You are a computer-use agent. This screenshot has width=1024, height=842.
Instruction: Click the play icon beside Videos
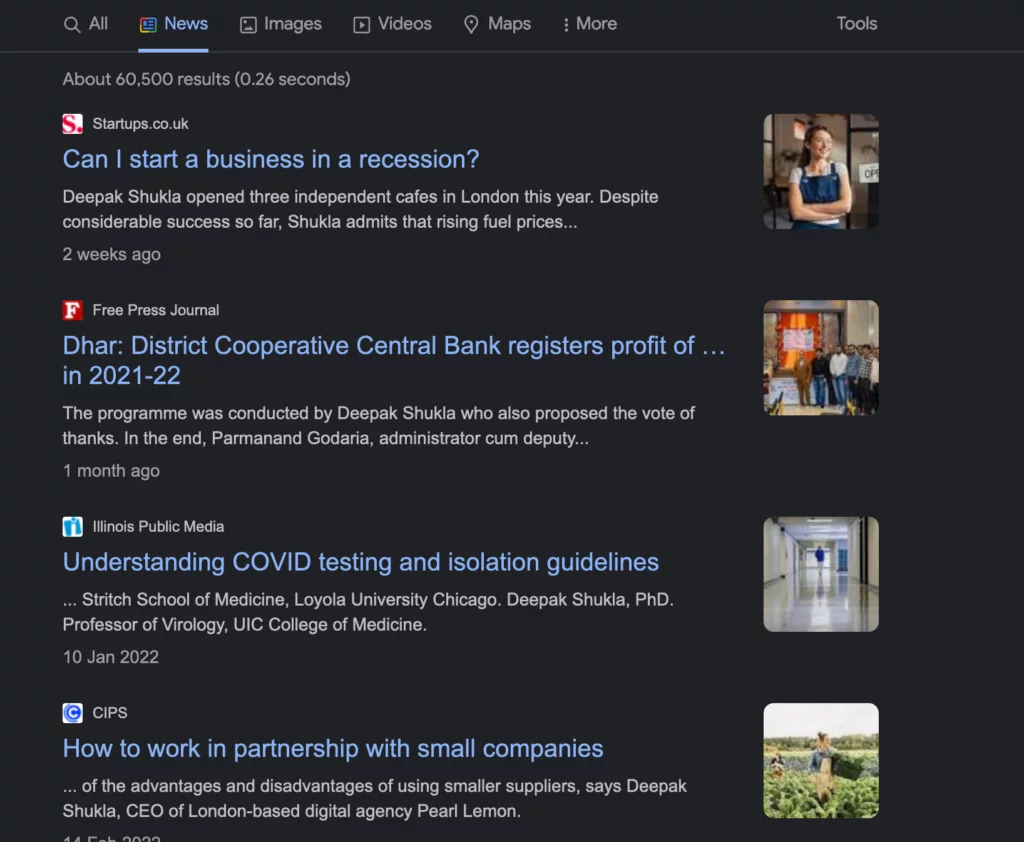click(x=362, y=25)
